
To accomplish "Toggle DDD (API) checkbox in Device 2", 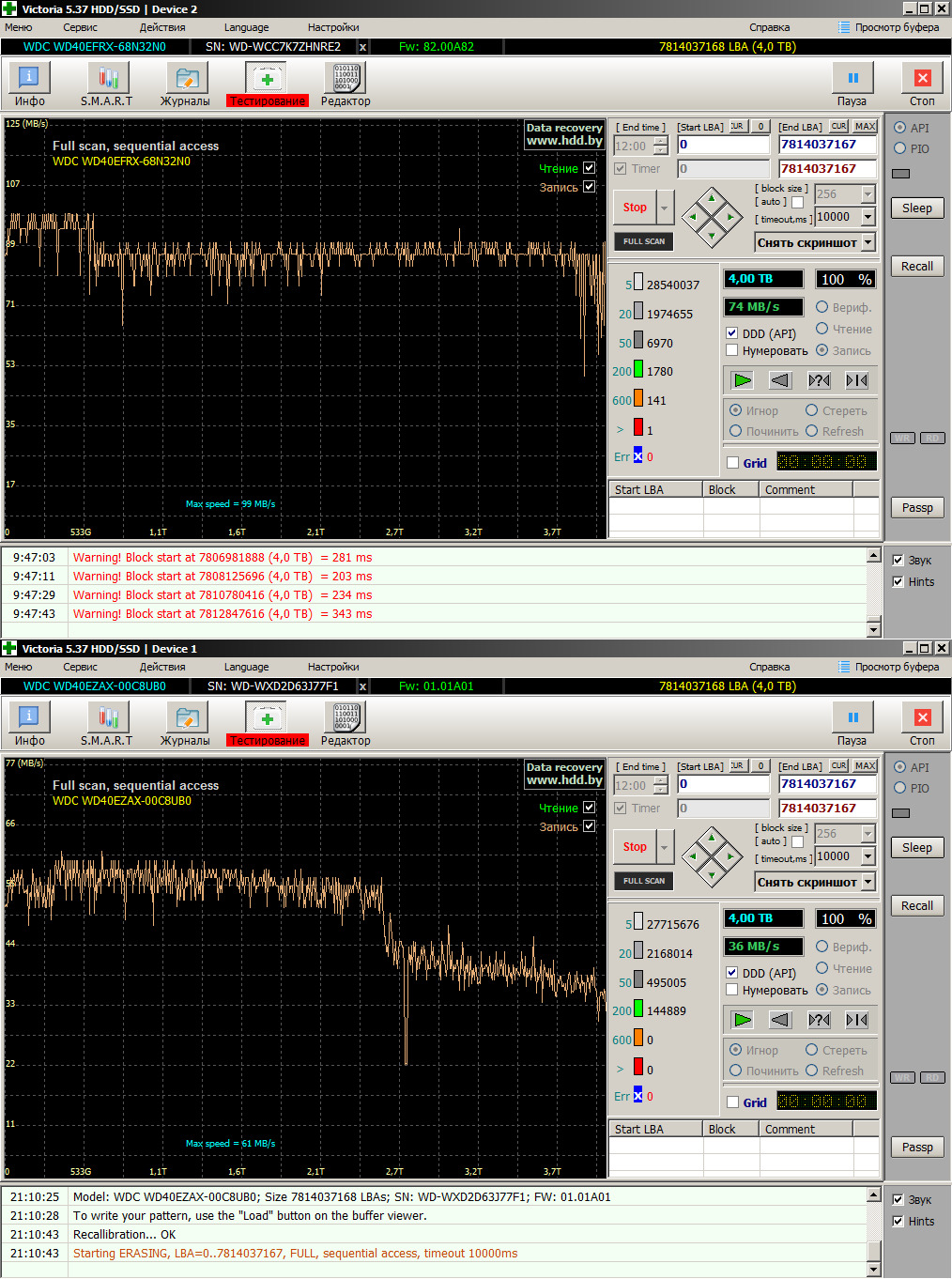I will coord(732,333).
